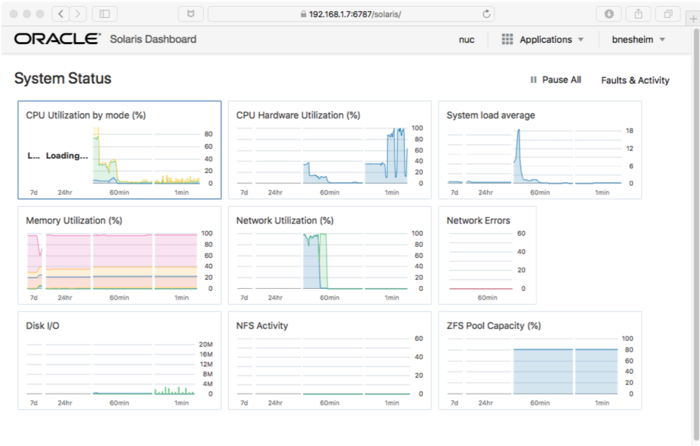Select the ZFS Pool Capacity chart
Viewport: 700px width, 446px height.
click(x=539, y=360)
